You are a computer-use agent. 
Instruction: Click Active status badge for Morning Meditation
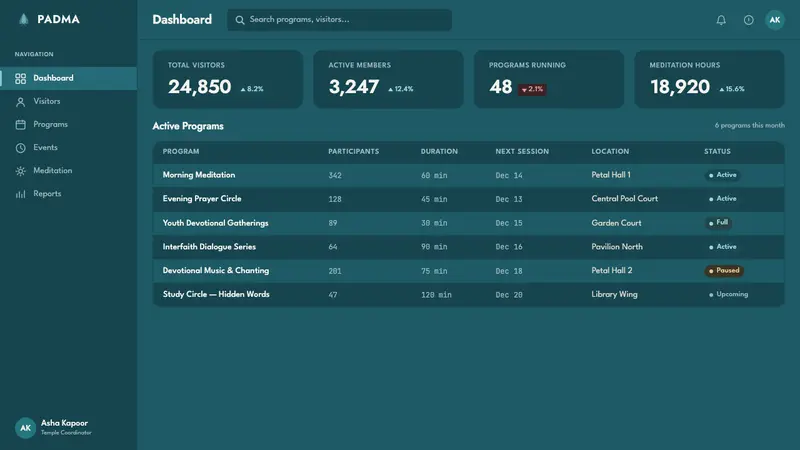tap(723, 175)
